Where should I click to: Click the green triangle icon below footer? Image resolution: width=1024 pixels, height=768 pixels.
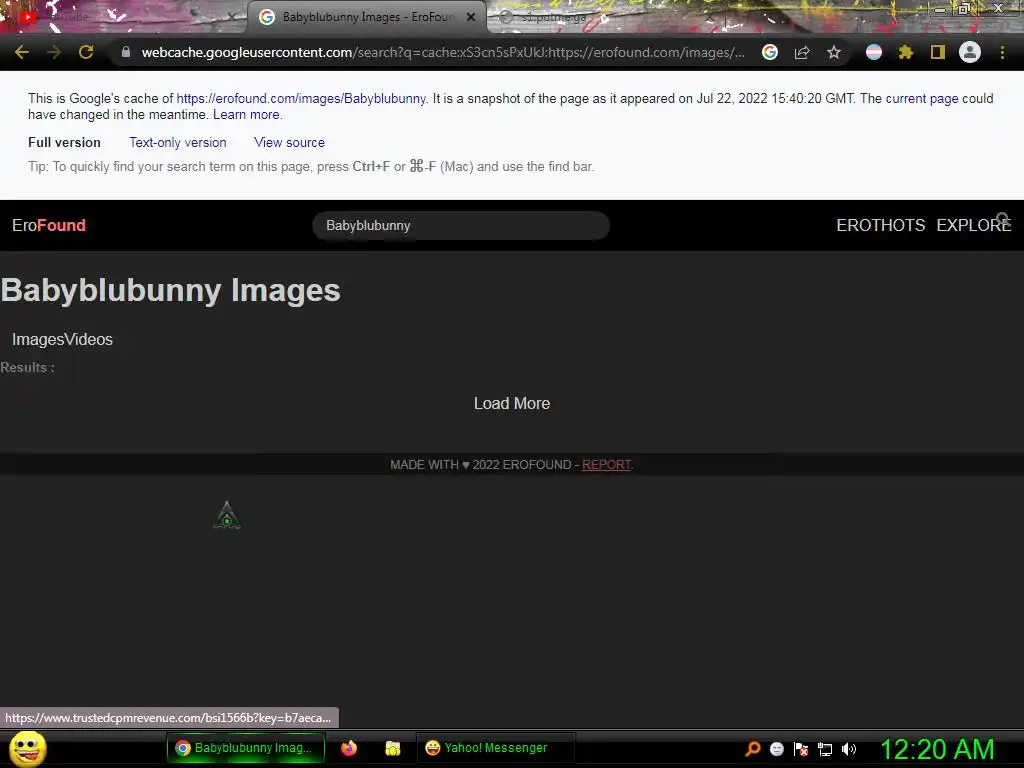[227, 515]
